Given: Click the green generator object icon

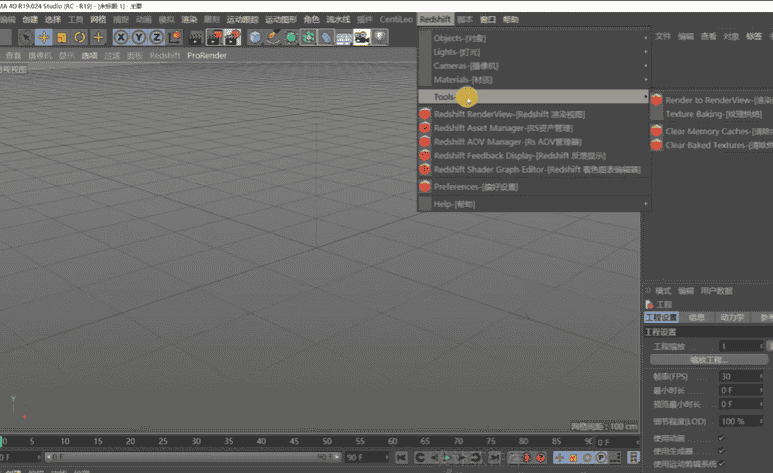Looking at the screenshot, I should click(291, 37).
